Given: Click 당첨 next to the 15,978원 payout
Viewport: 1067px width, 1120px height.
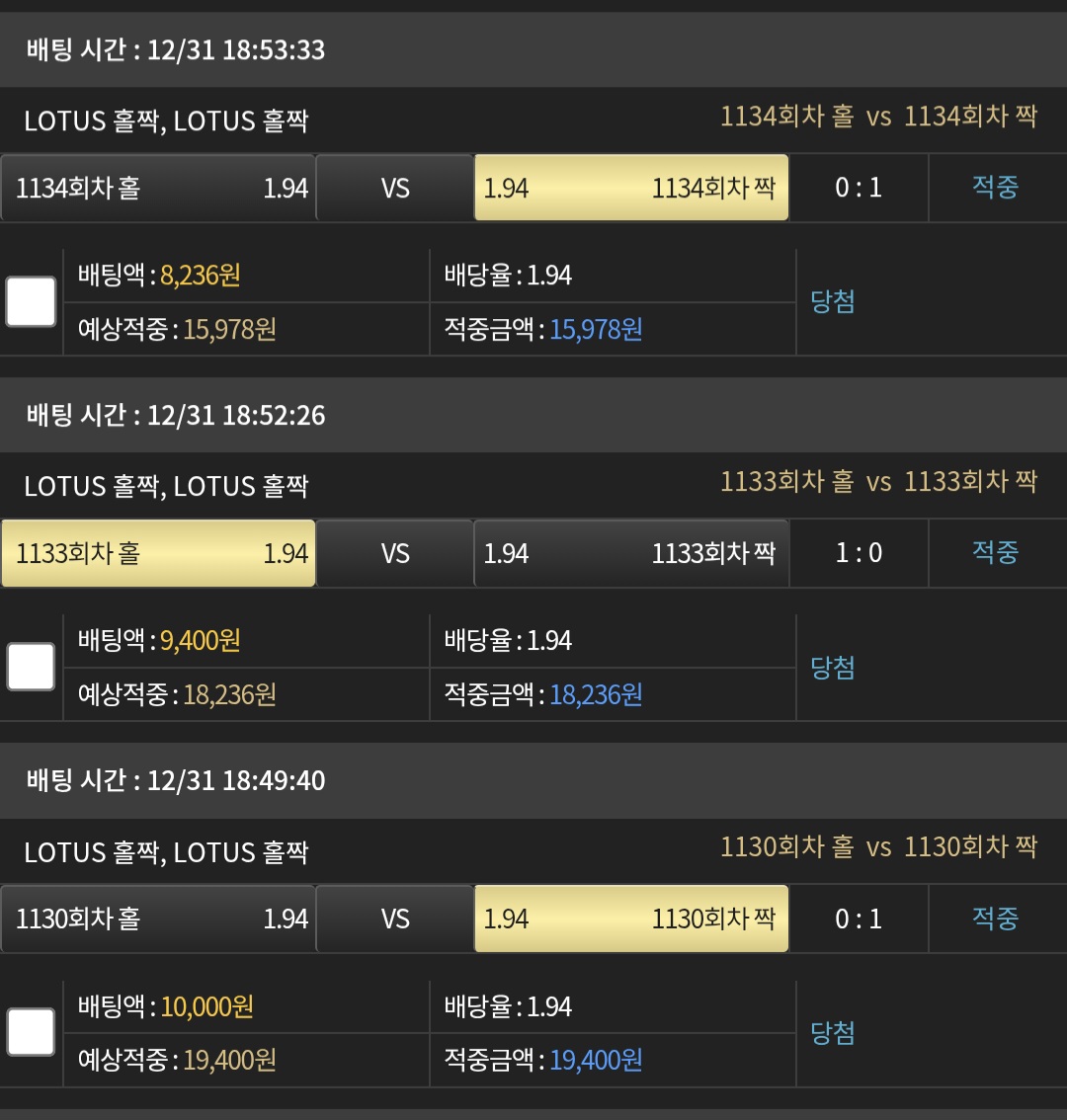Looking at the screenshot, I should (x=833, y=301).
